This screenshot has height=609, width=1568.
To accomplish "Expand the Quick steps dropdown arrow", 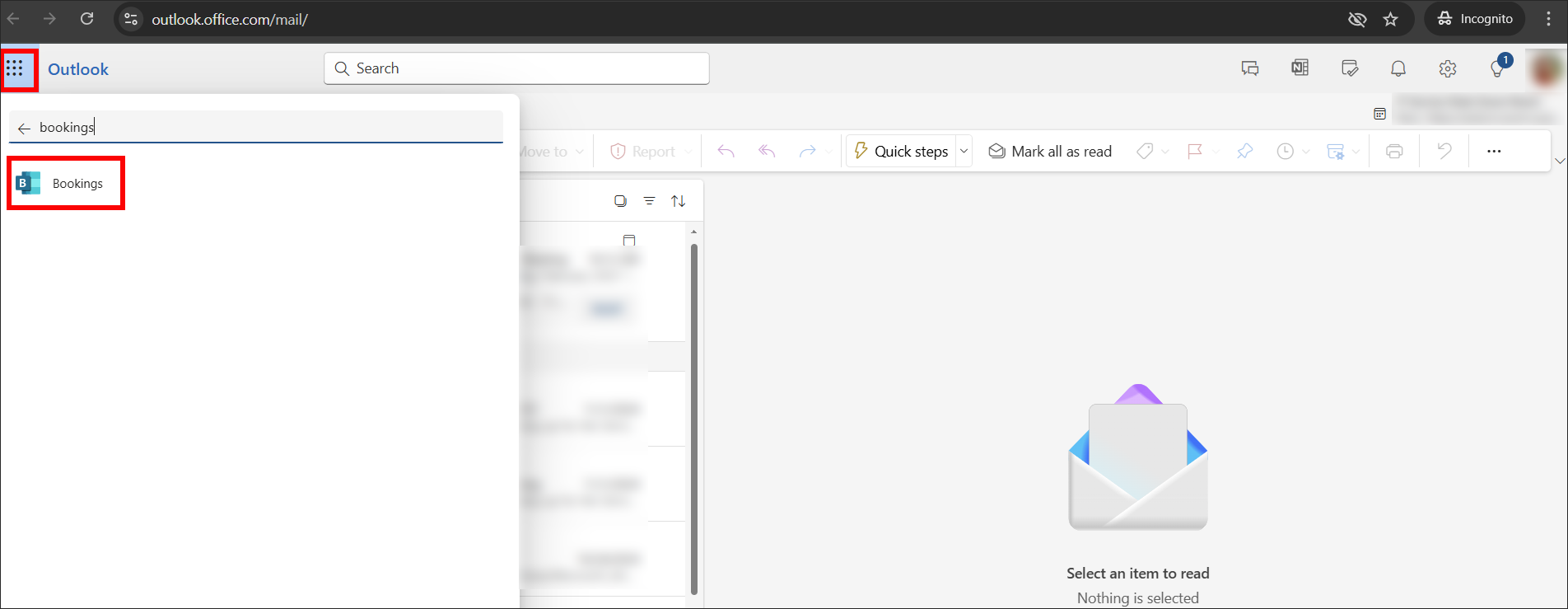I will pos(964,151).
